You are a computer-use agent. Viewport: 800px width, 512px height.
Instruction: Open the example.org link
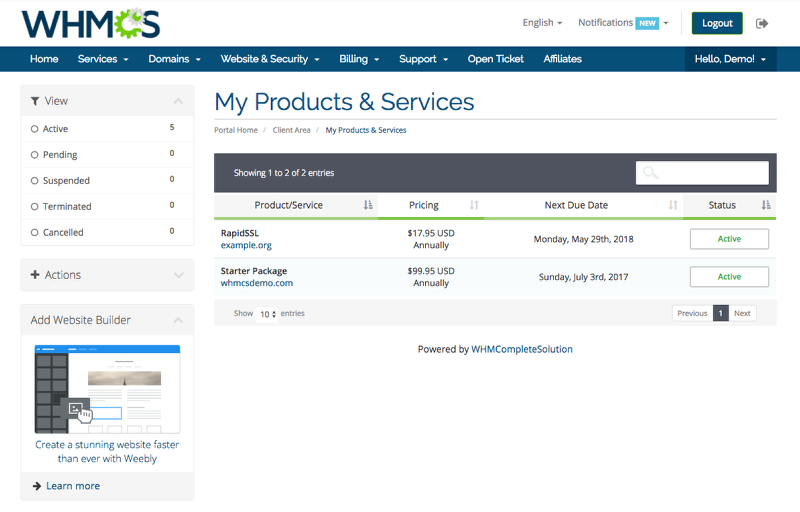coord(246,245)
